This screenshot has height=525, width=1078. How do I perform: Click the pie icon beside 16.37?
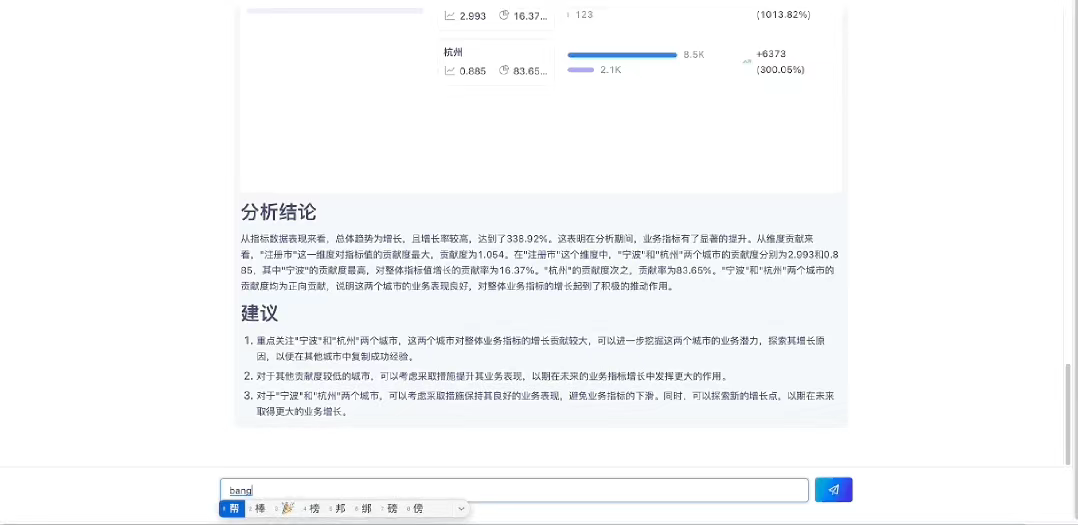[x=504, y=15]
